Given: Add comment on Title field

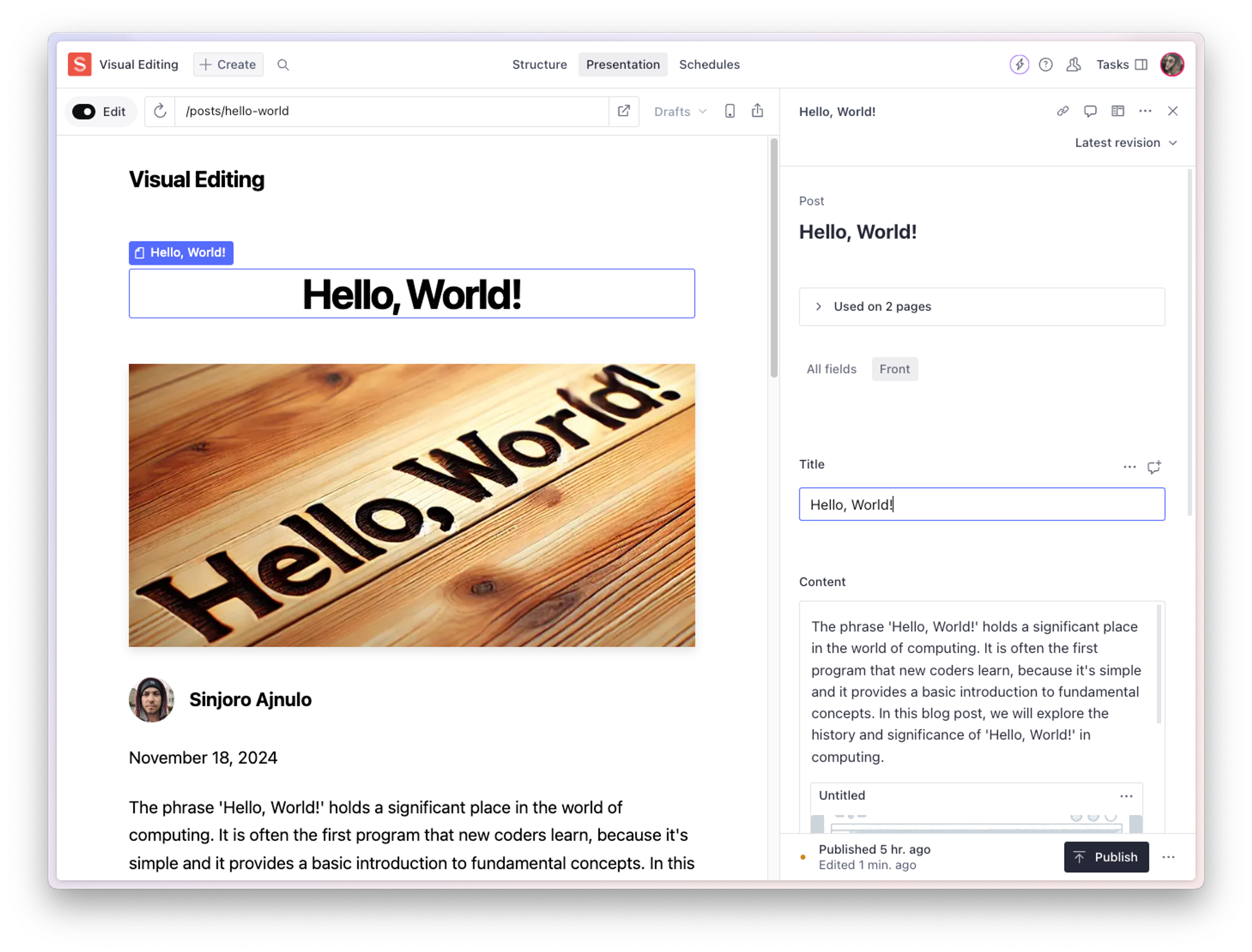Looking at the screenshot, I should (1154, 467).
